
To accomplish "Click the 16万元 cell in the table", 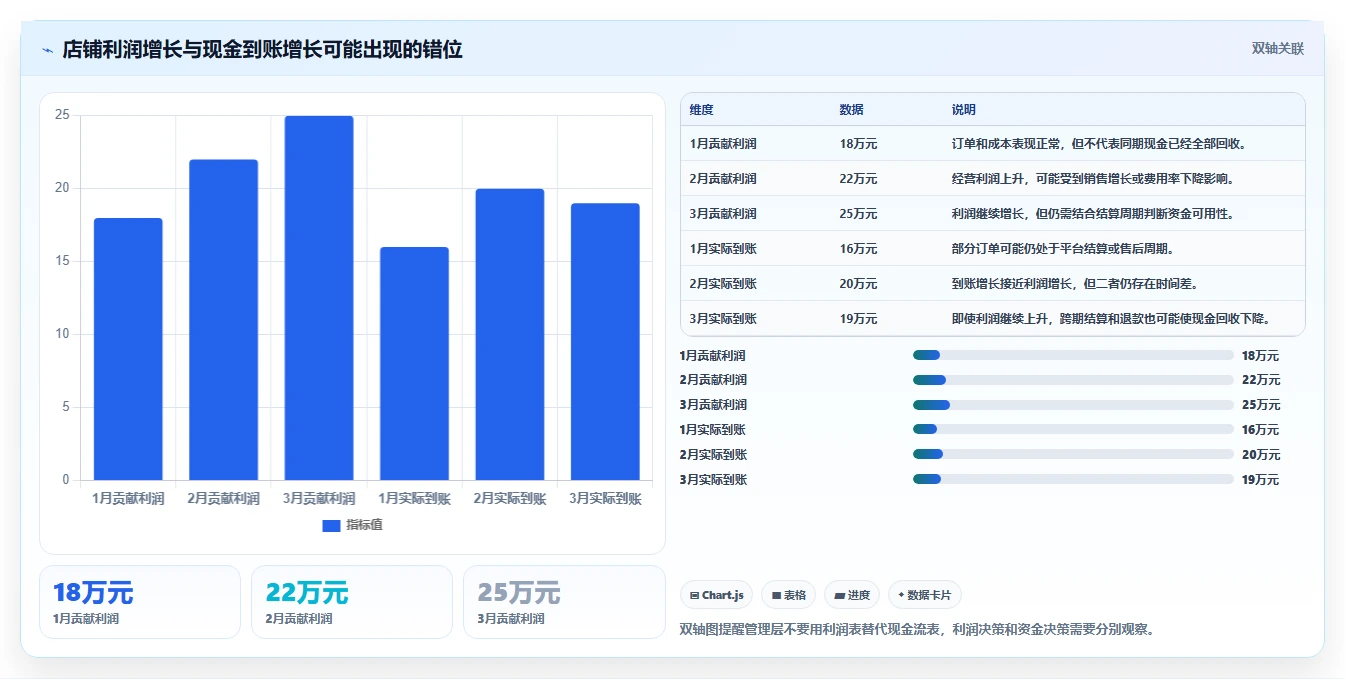I will point(858,249).
